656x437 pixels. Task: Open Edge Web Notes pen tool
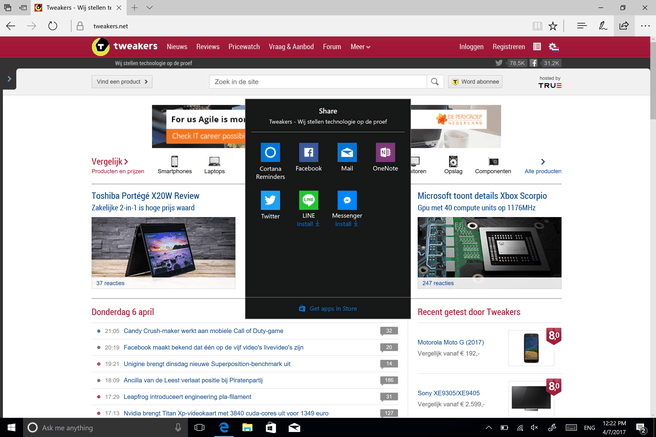pos(602,26)
